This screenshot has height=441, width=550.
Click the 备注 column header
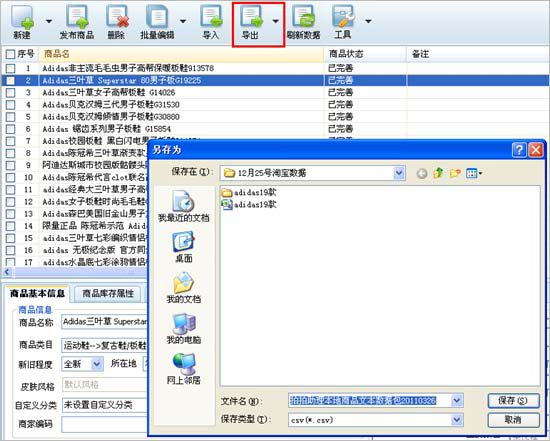(478, 54)
